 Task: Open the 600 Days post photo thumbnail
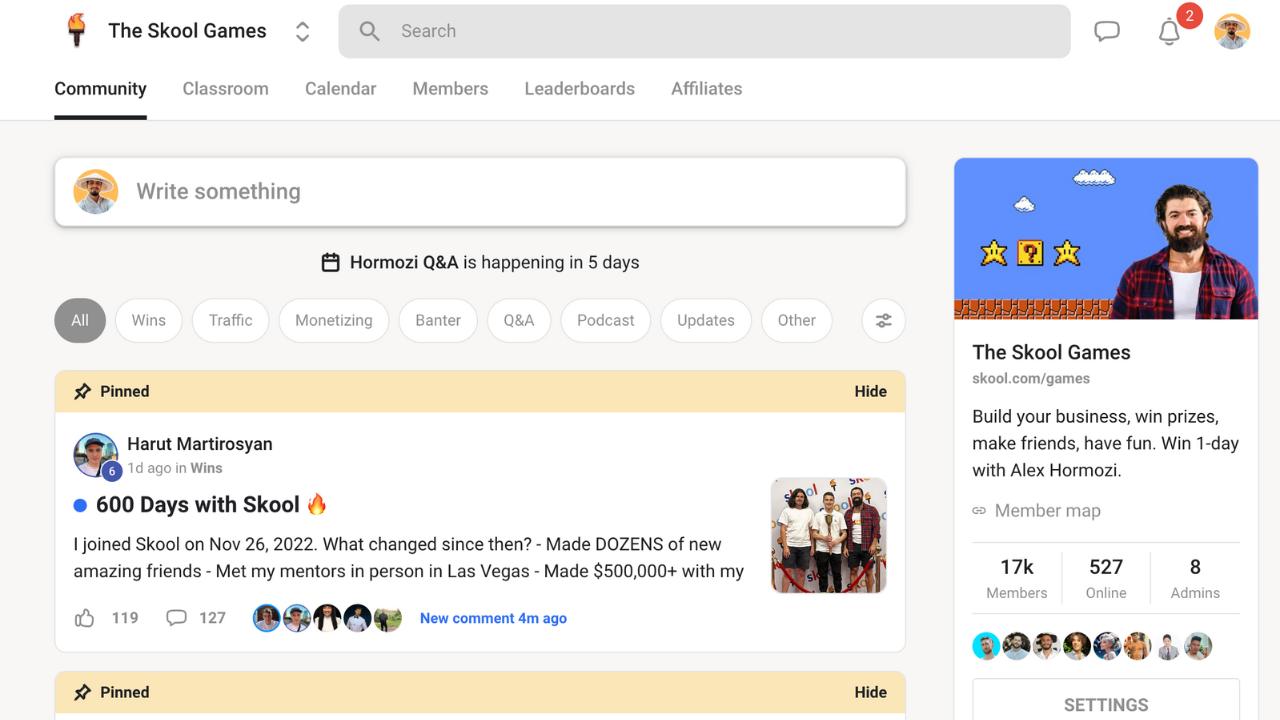829,535
